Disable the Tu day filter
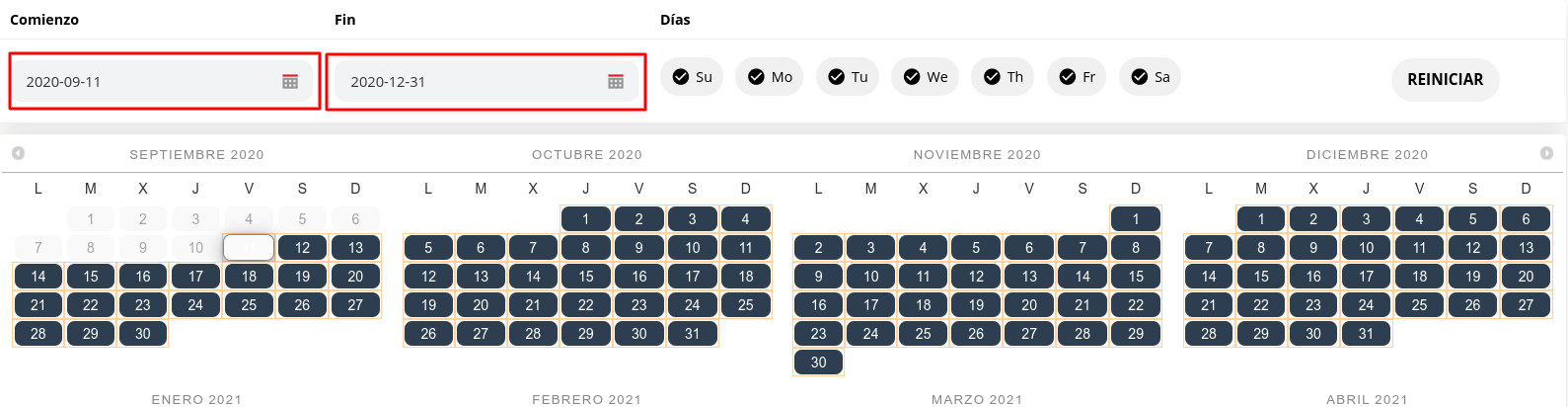Screen dimensions: 1568x407 [x=848, y=77]
